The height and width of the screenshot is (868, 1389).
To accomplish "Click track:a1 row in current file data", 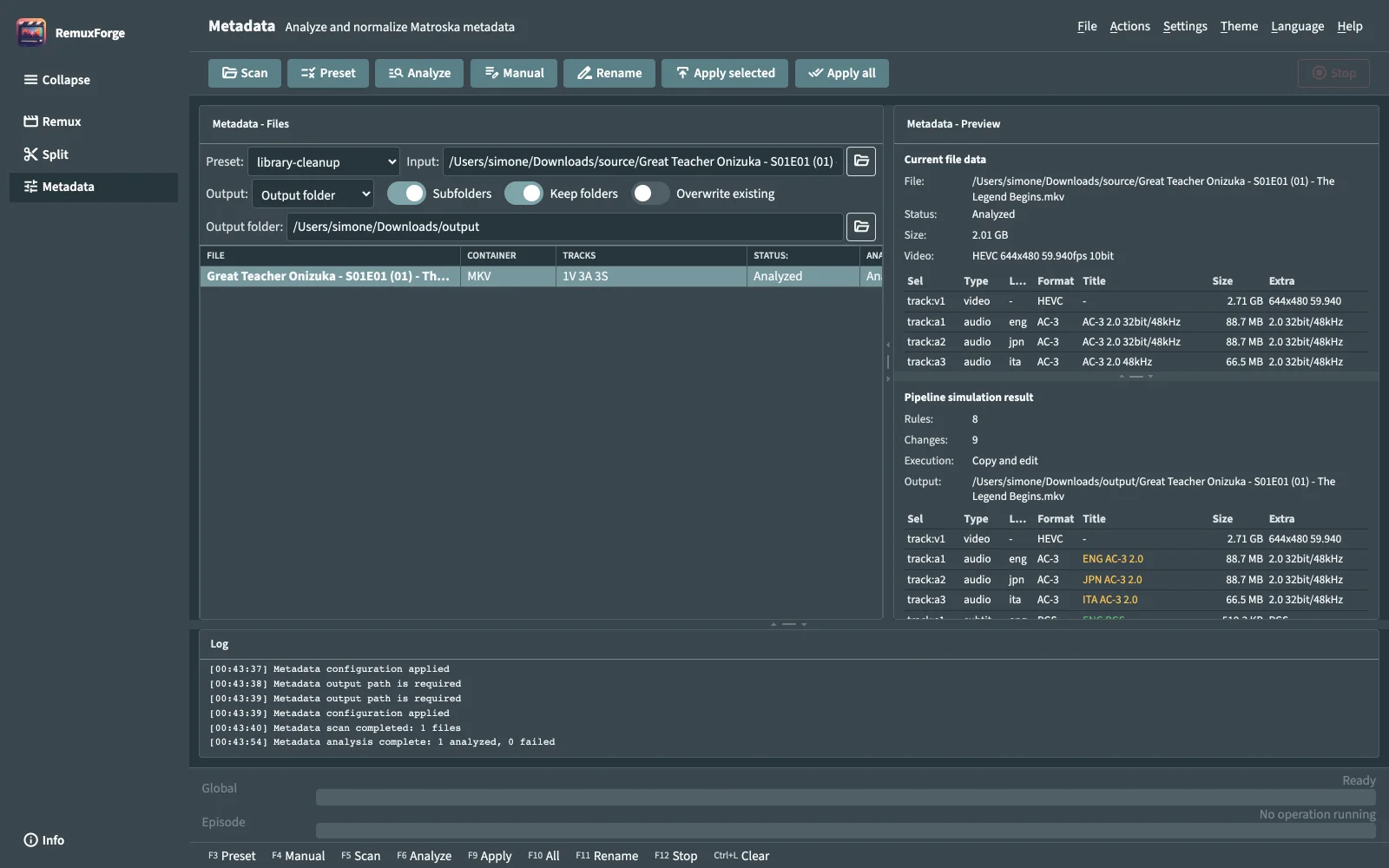I will pyautogui.click(x=1136, y=322).
